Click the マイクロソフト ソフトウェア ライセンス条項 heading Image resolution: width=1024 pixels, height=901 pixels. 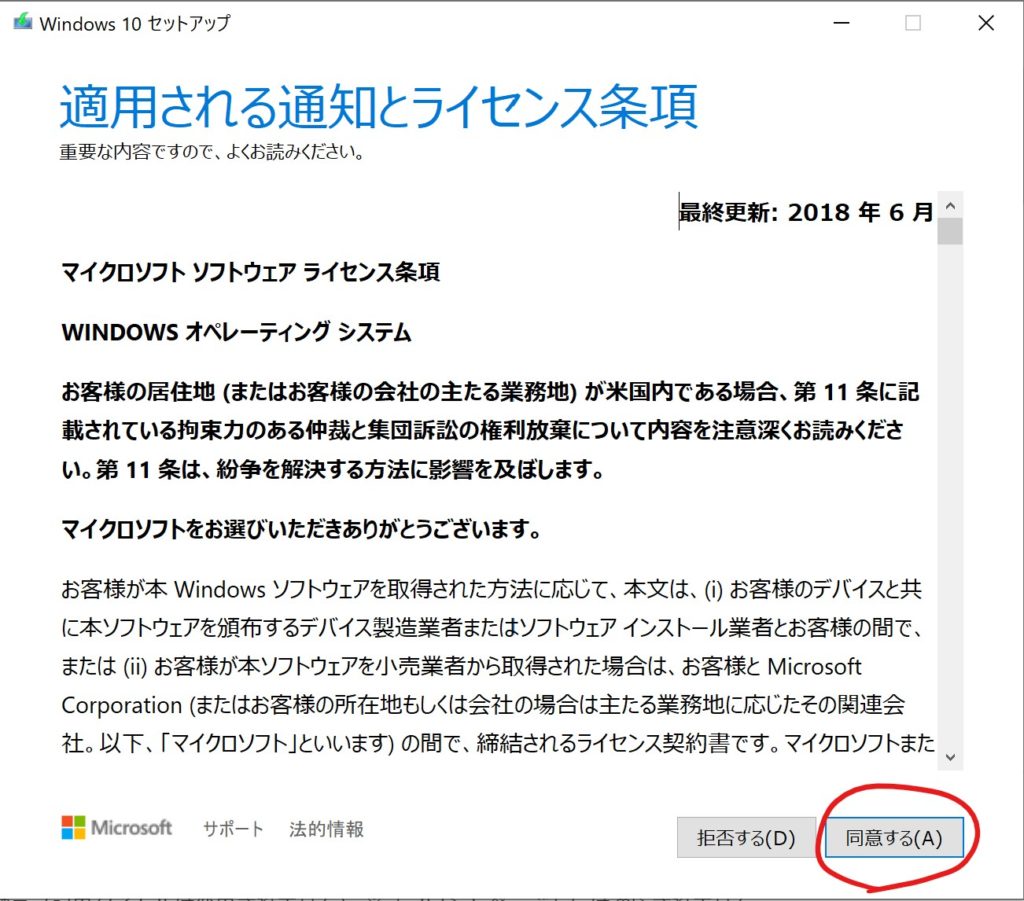click(251, 272)
